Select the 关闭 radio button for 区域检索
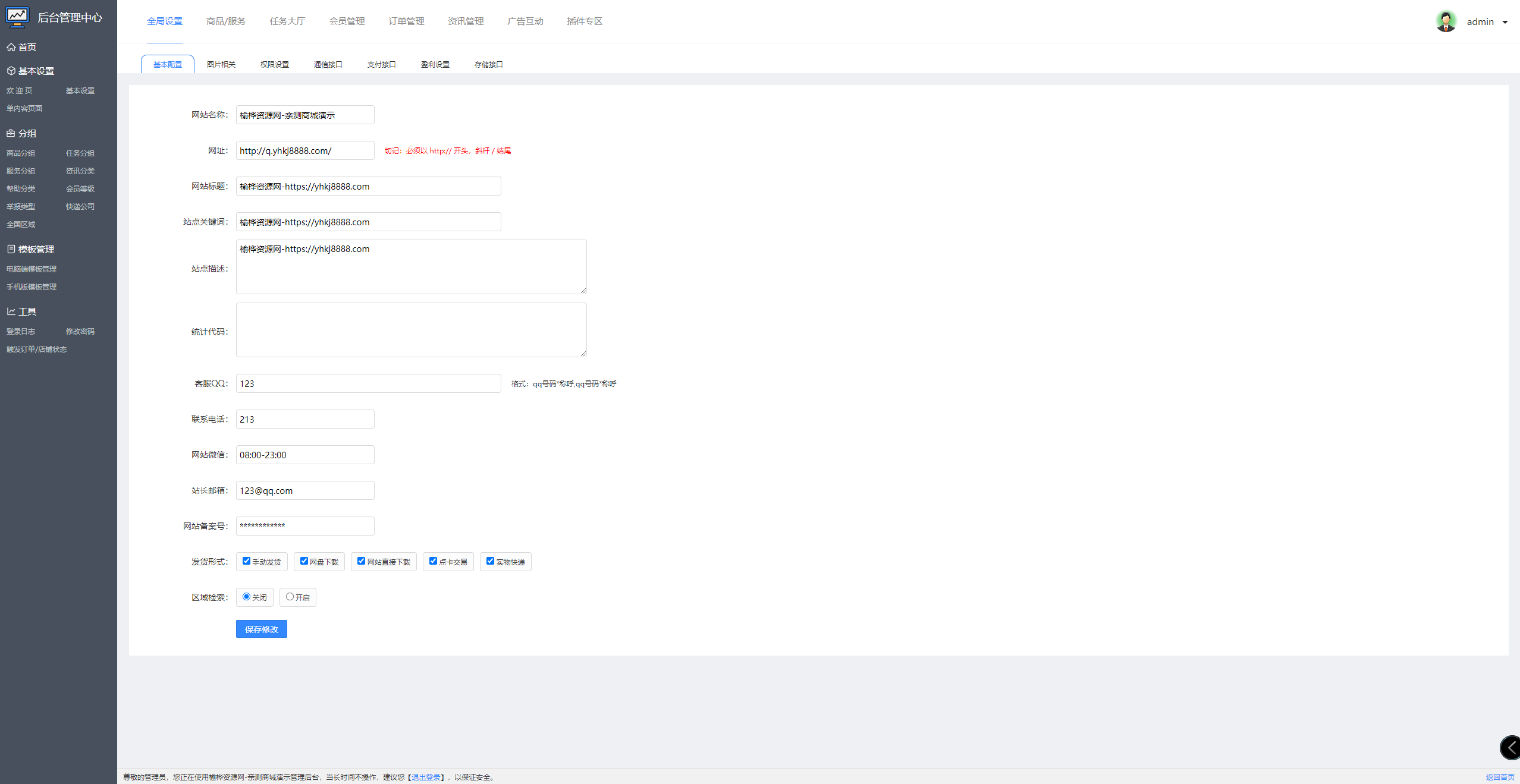Viewport: 1520px width, 784px height. [x=246, y=597]
